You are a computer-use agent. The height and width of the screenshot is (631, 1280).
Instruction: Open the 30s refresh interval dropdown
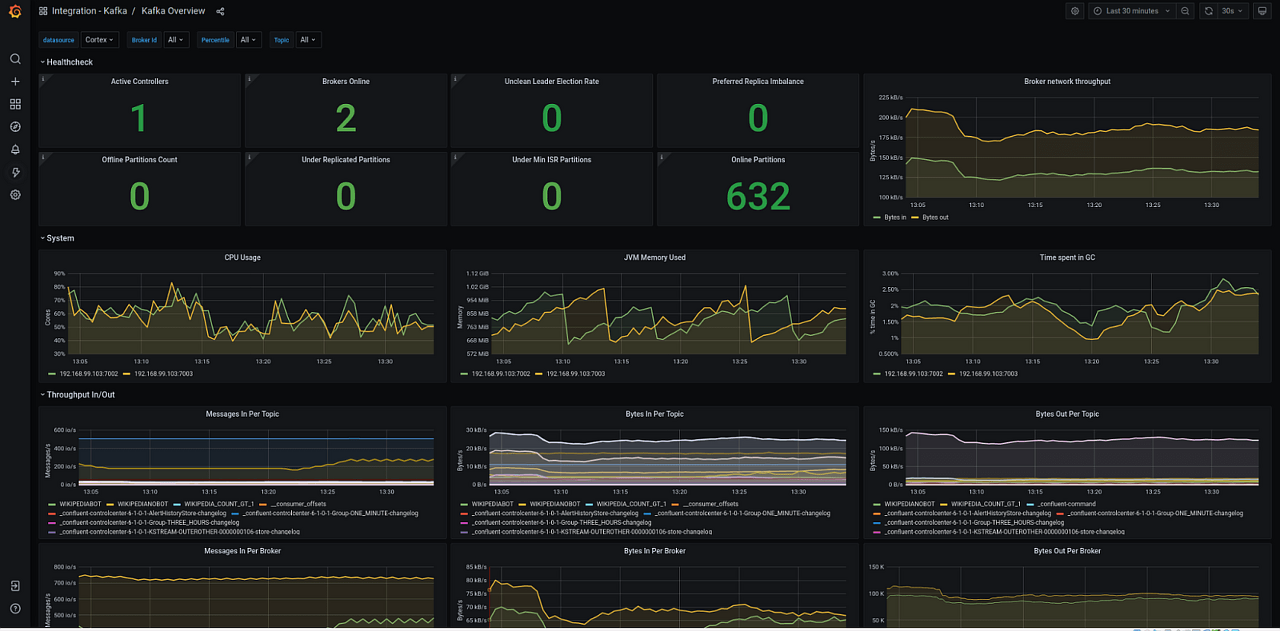tap(1232, 11)
